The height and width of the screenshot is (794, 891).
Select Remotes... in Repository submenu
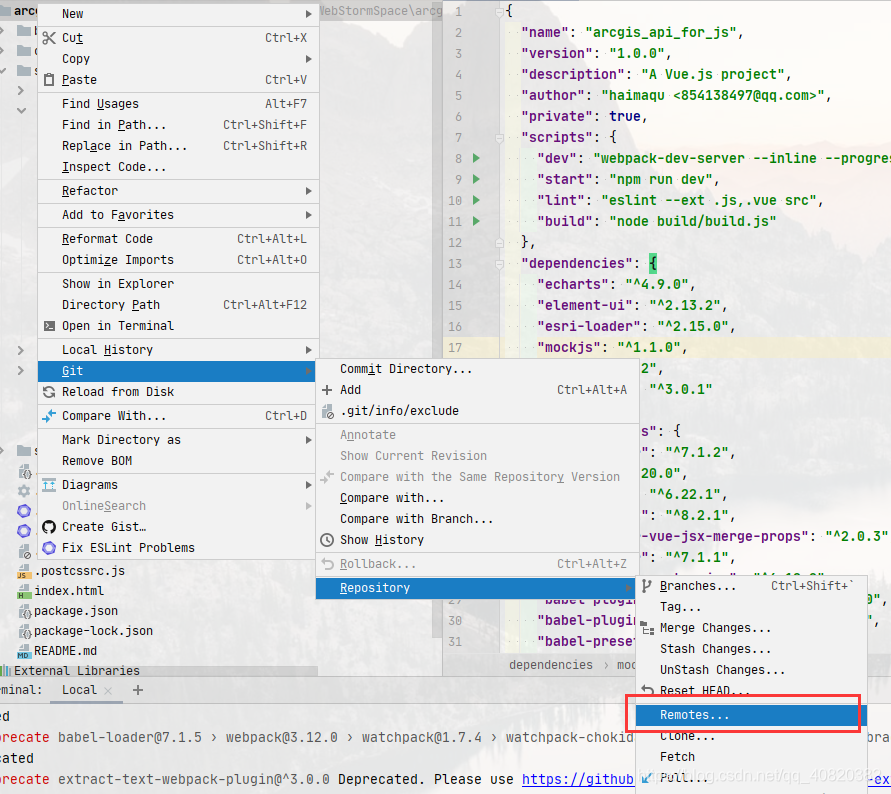point(751,715)
